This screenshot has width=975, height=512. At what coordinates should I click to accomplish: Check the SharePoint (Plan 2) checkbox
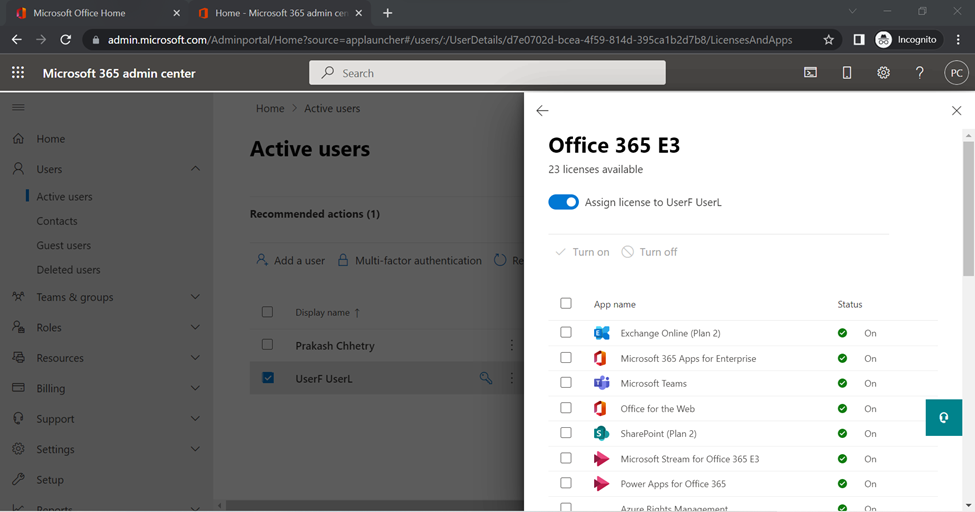pyautogui.click(x=566, y=432)
